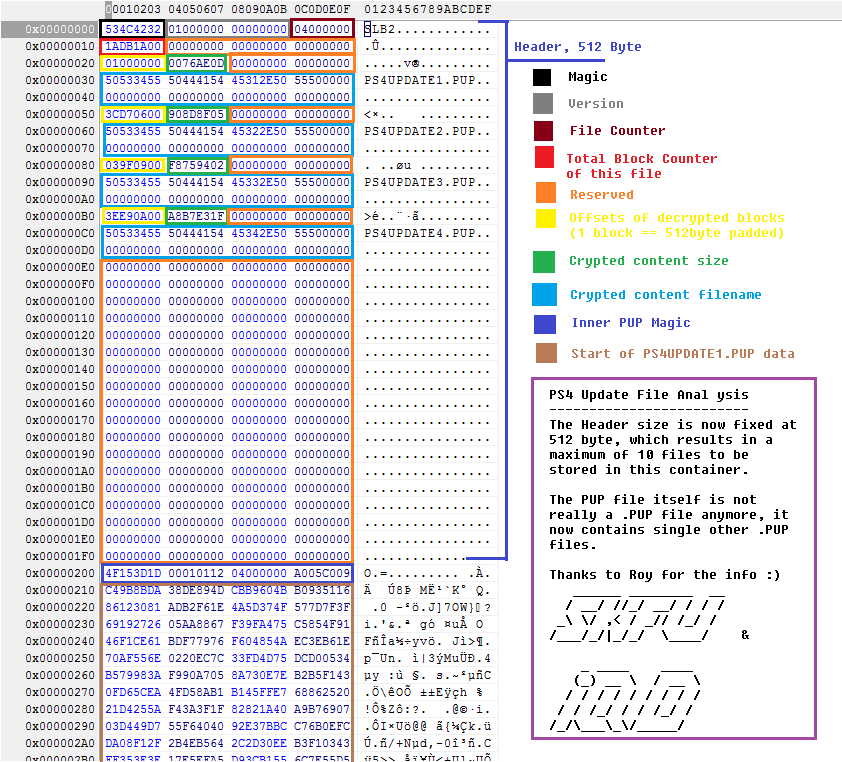Image resolution: width=842 pixels, height=762 pixels.
Task: Click the Header, 512 Byte label
Action: point(577,47)
